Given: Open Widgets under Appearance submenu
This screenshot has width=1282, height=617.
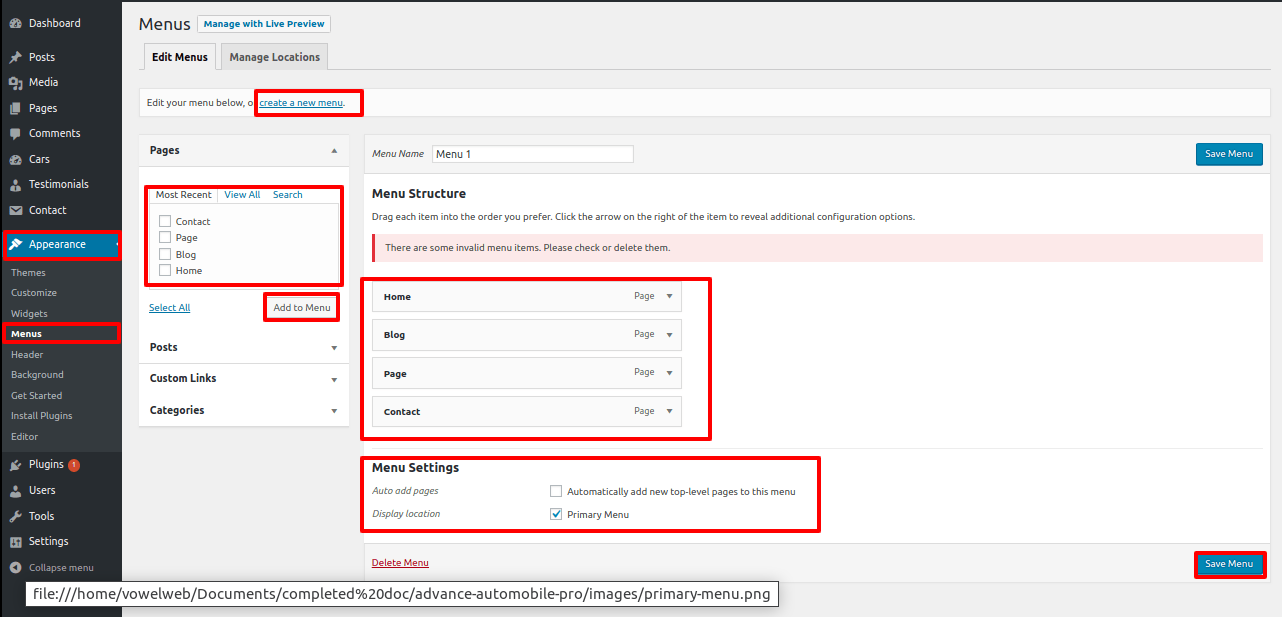Looking at the screenshot, I should click(x=29, y=314).
